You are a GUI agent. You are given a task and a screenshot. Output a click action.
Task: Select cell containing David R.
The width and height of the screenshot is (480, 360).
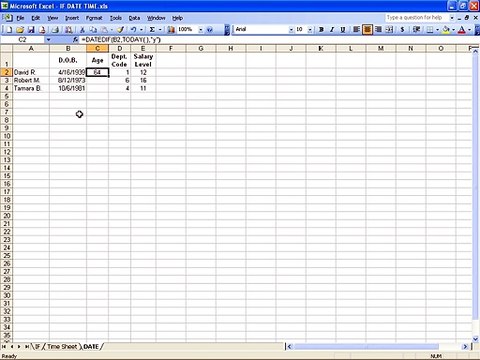coord(31,72)
